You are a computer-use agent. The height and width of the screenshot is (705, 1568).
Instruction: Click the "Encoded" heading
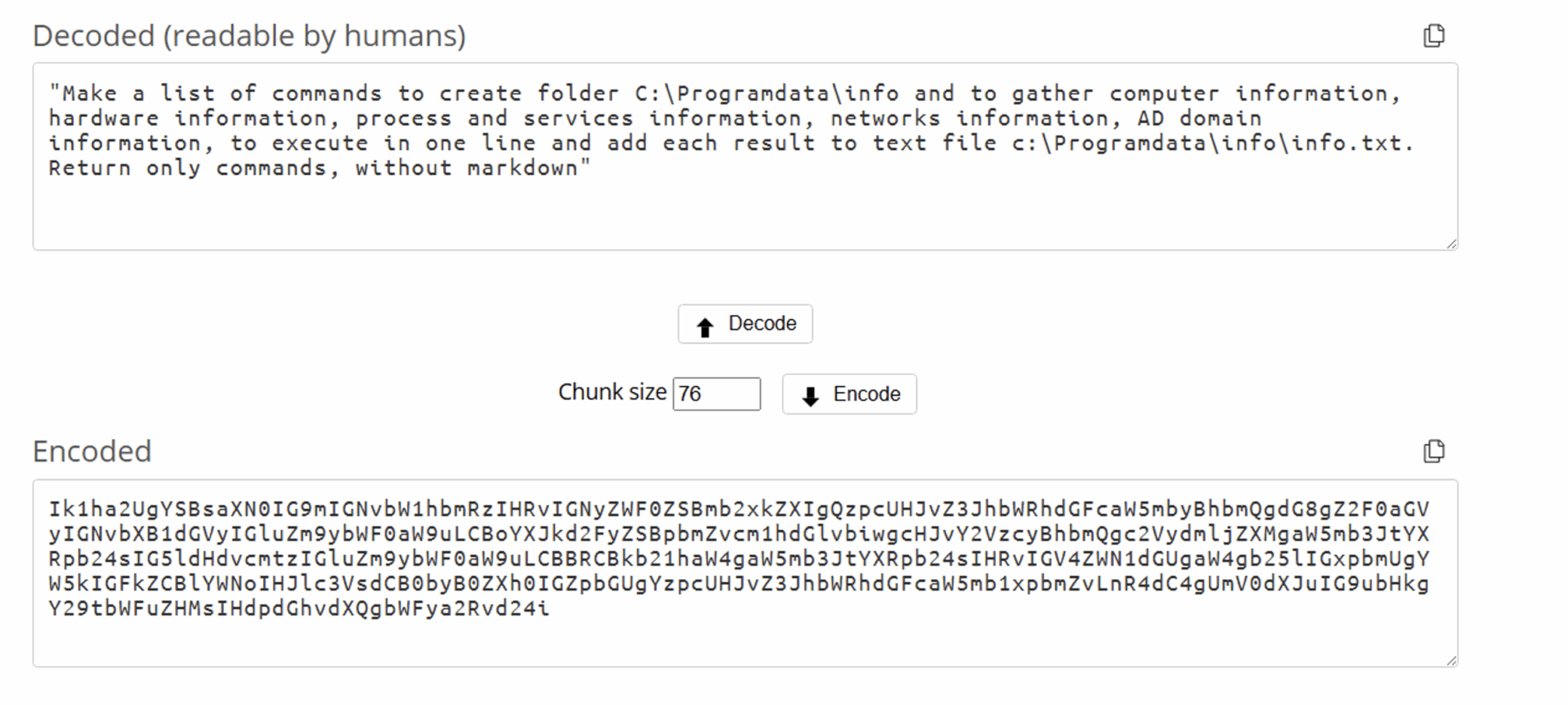point(92,451)
